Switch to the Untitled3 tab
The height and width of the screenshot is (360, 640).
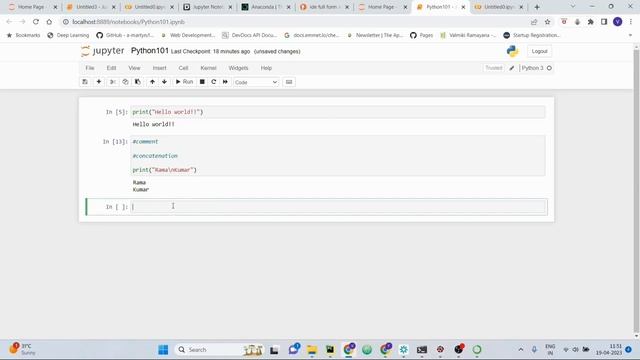pyautogui.click(x=91, y=7)
